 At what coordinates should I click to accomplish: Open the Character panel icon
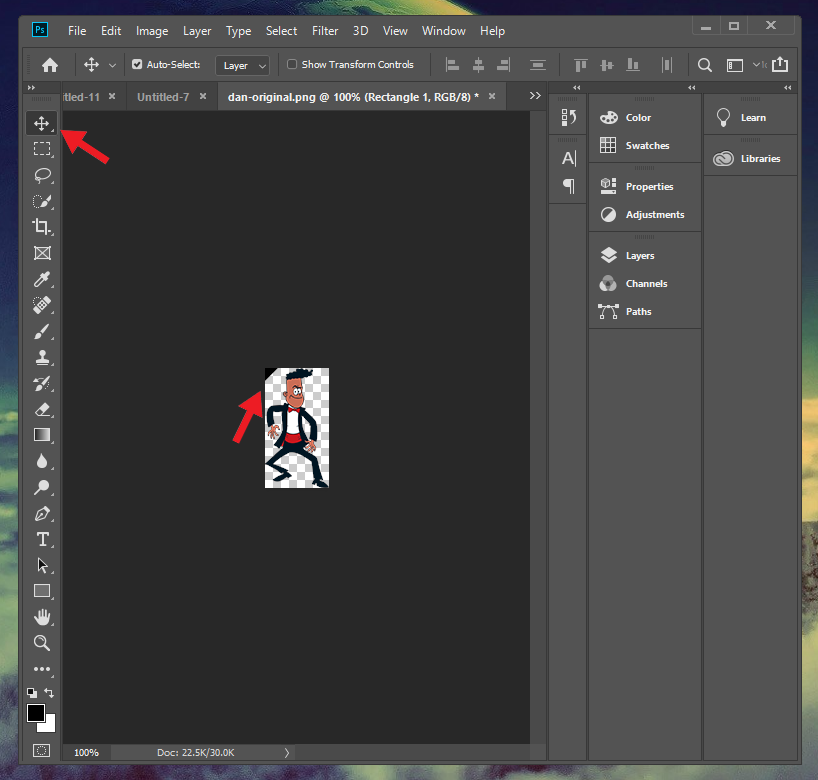pos(569,158)
